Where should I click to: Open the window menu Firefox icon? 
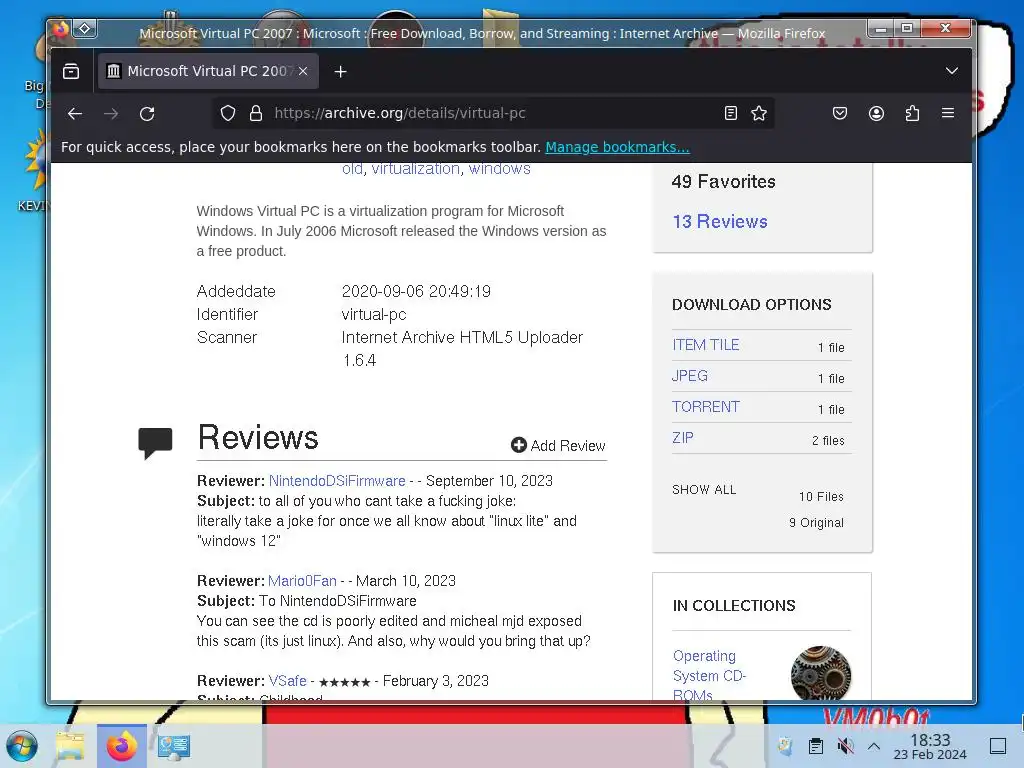click(61, 29)
